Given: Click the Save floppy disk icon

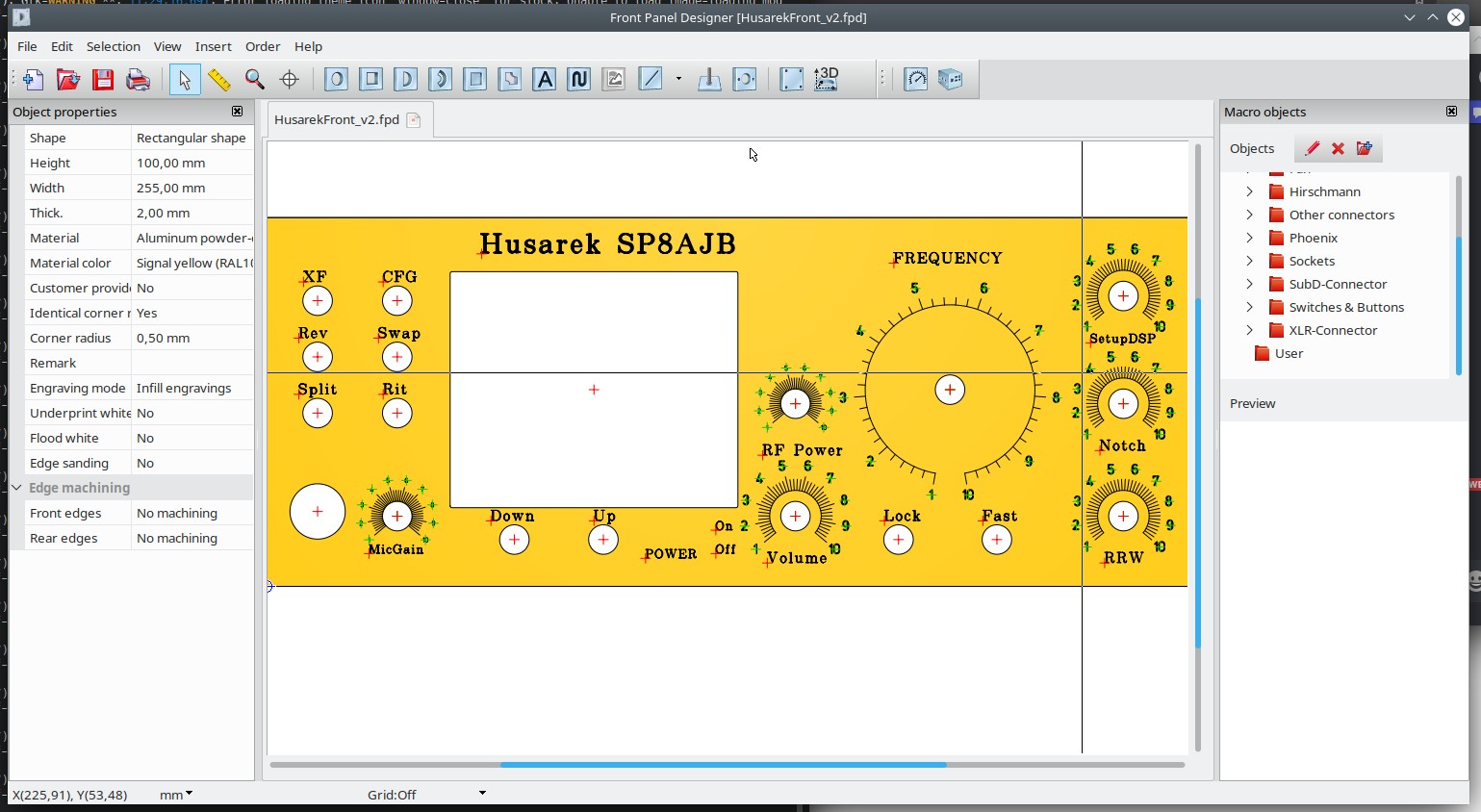Looking at the screenshot, I should [103, 80].
